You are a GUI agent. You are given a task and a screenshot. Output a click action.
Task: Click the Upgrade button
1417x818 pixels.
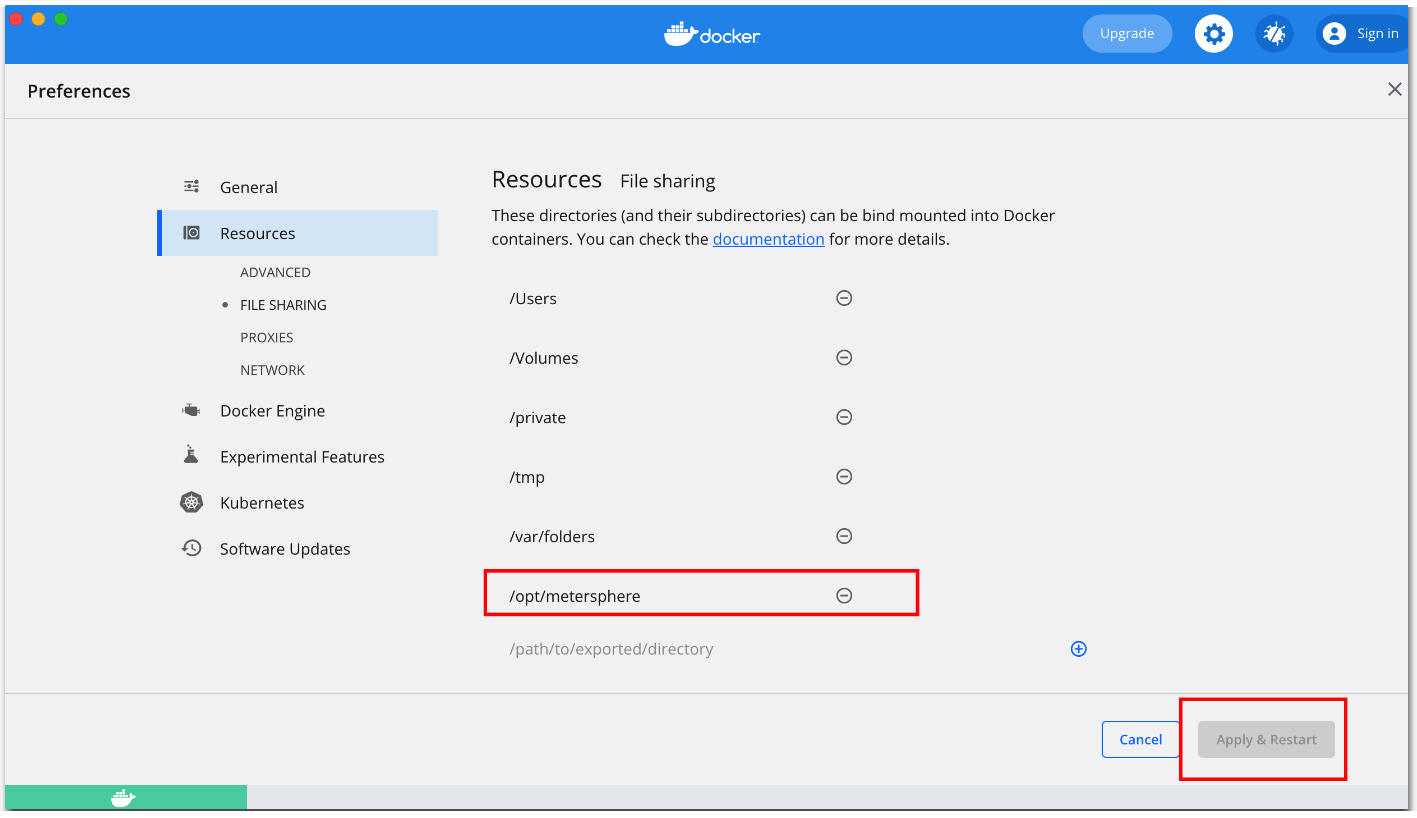(x=1127, y=34)
